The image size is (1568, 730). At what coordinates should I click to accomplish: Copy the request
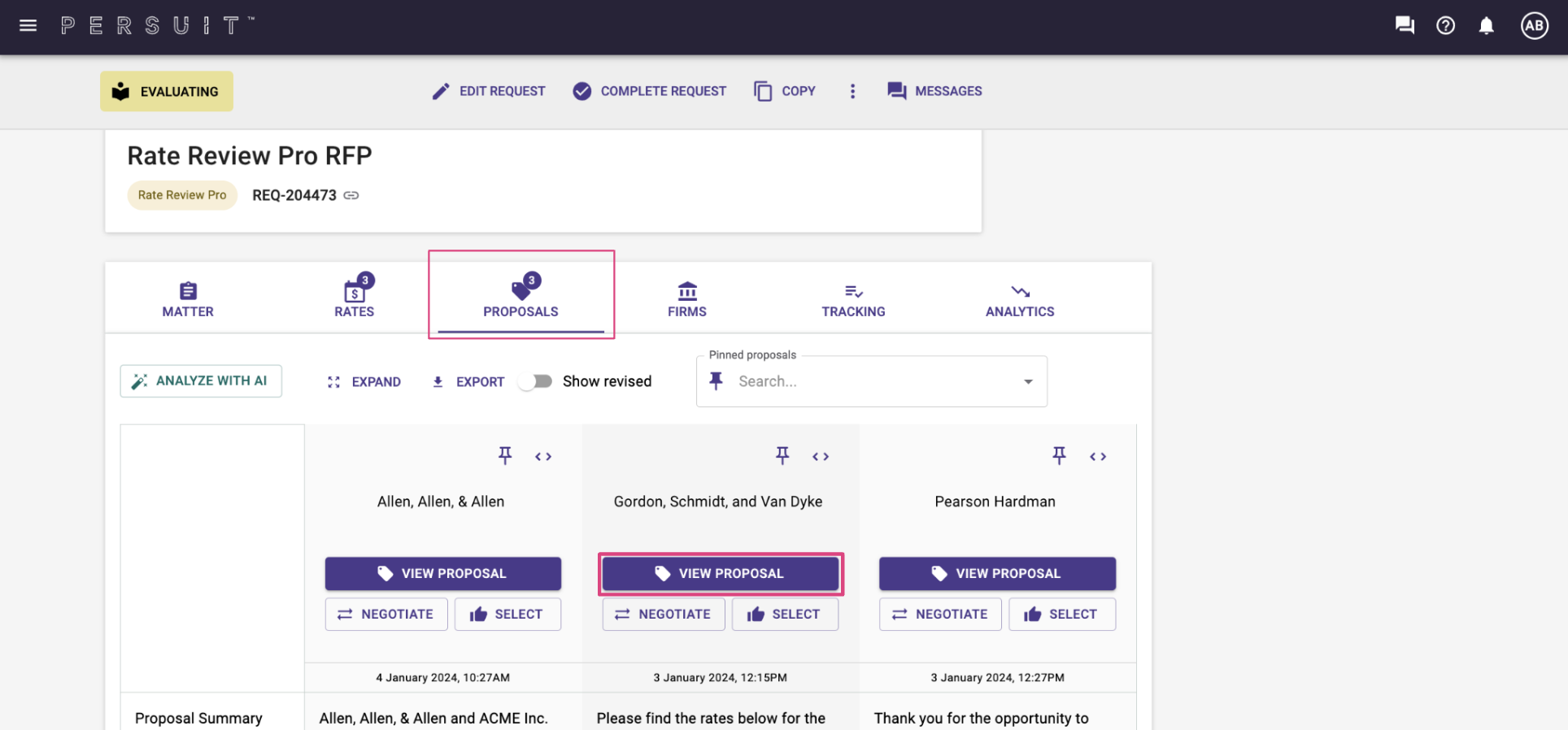point(785,91)
